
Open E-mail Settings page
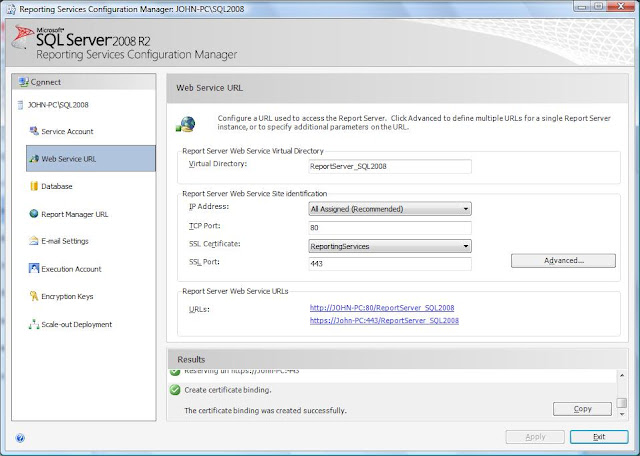coord(64,241)
